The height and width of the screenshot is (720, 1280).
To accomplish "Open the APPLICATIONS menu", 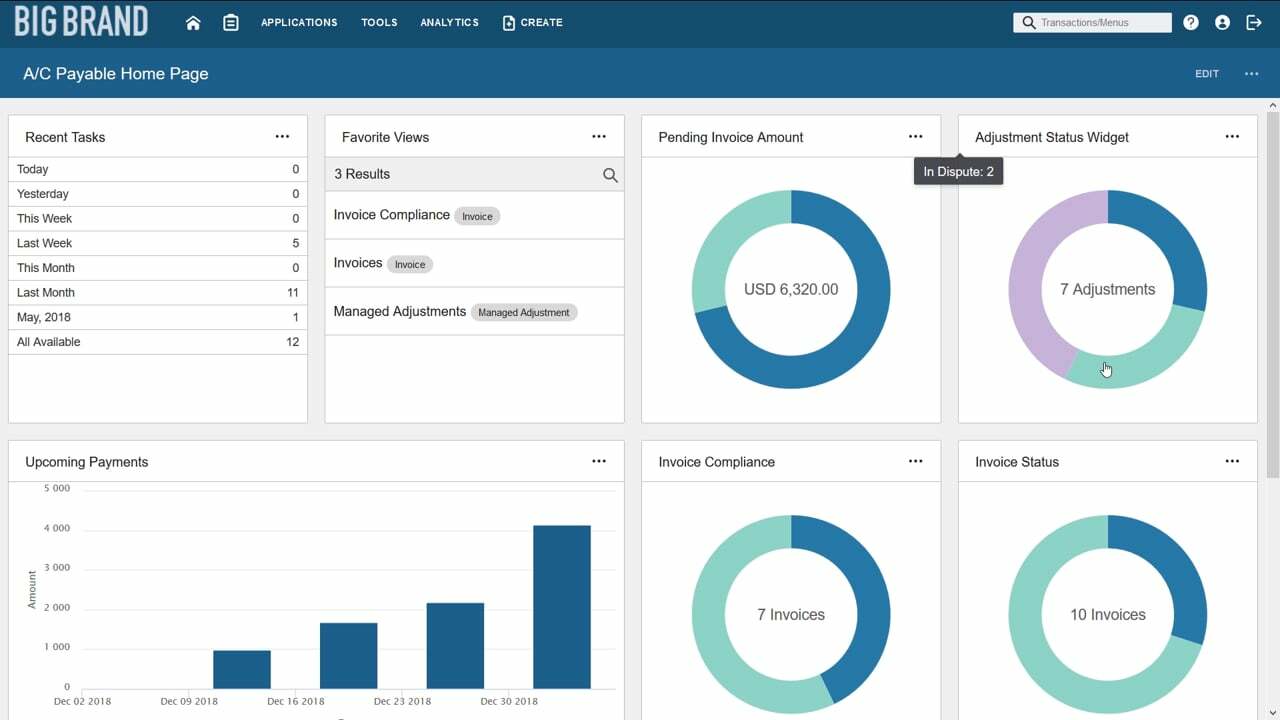I will point(298,21).
